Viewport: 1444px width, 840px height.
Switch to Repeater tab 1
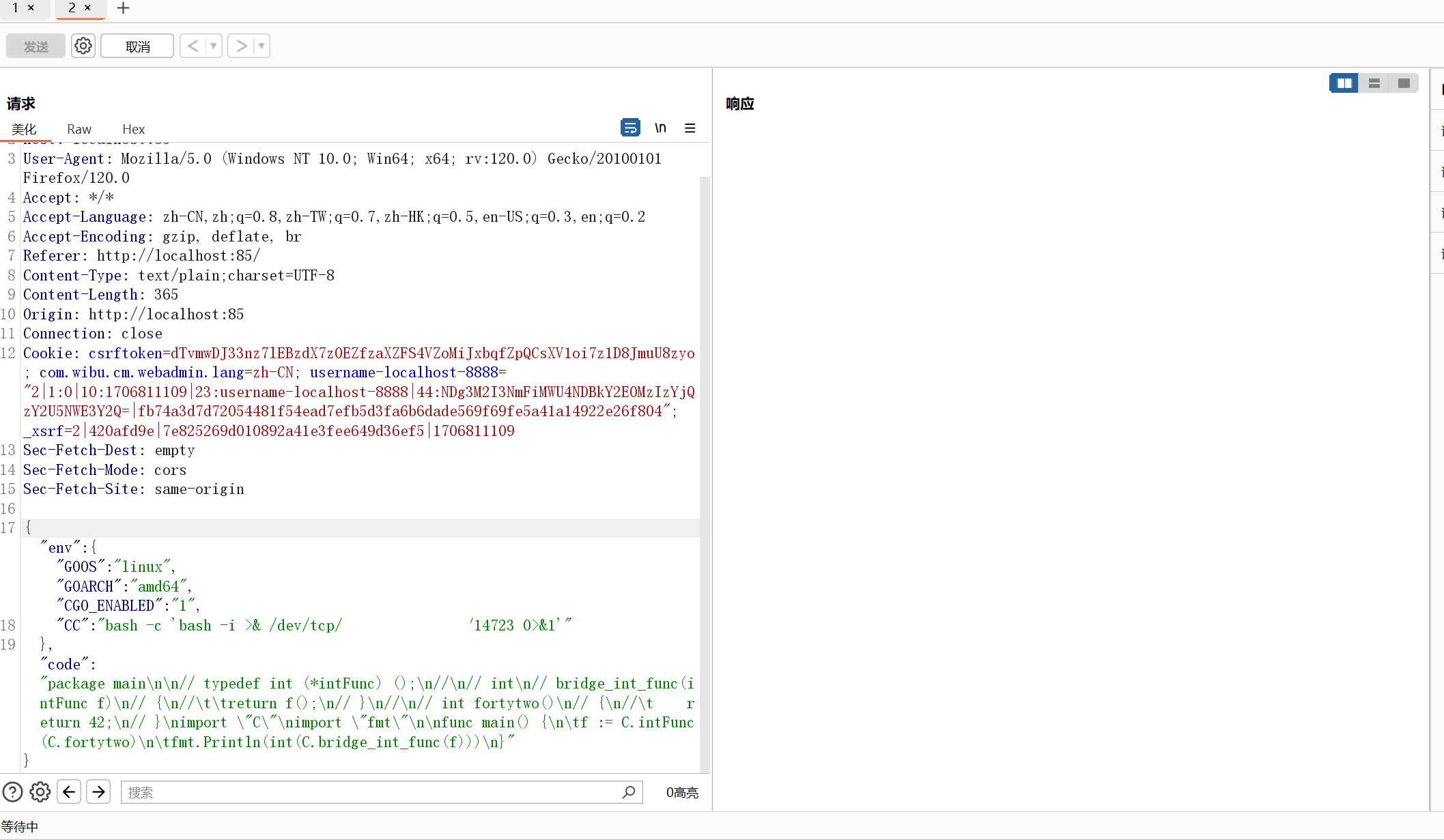click(x=15, y=8)
